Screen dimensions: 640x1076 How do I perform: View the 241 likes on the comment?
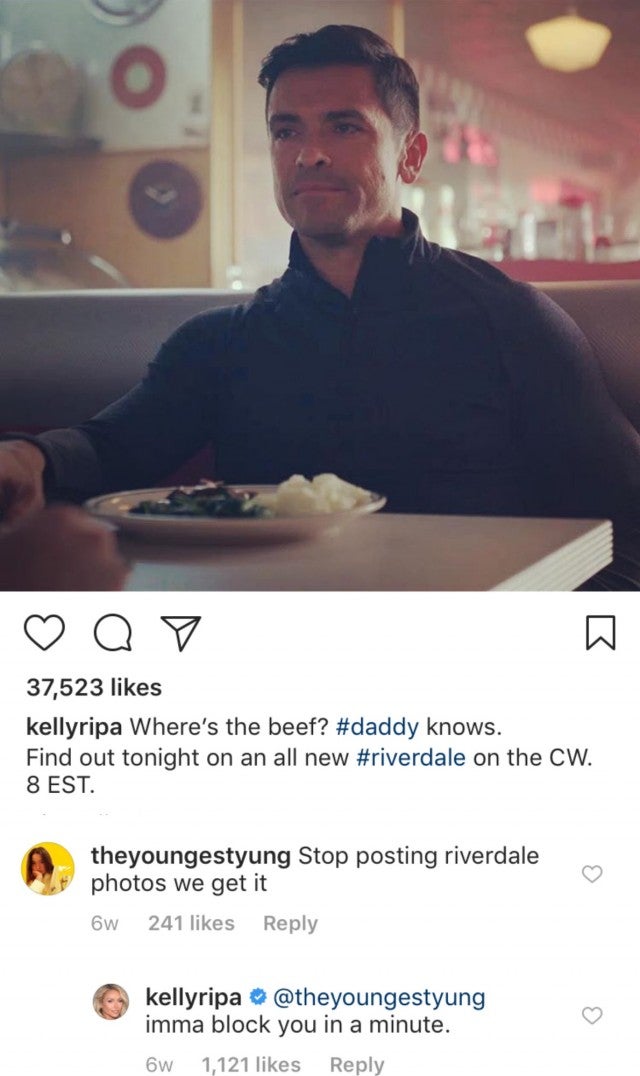[x=191, y=923]
